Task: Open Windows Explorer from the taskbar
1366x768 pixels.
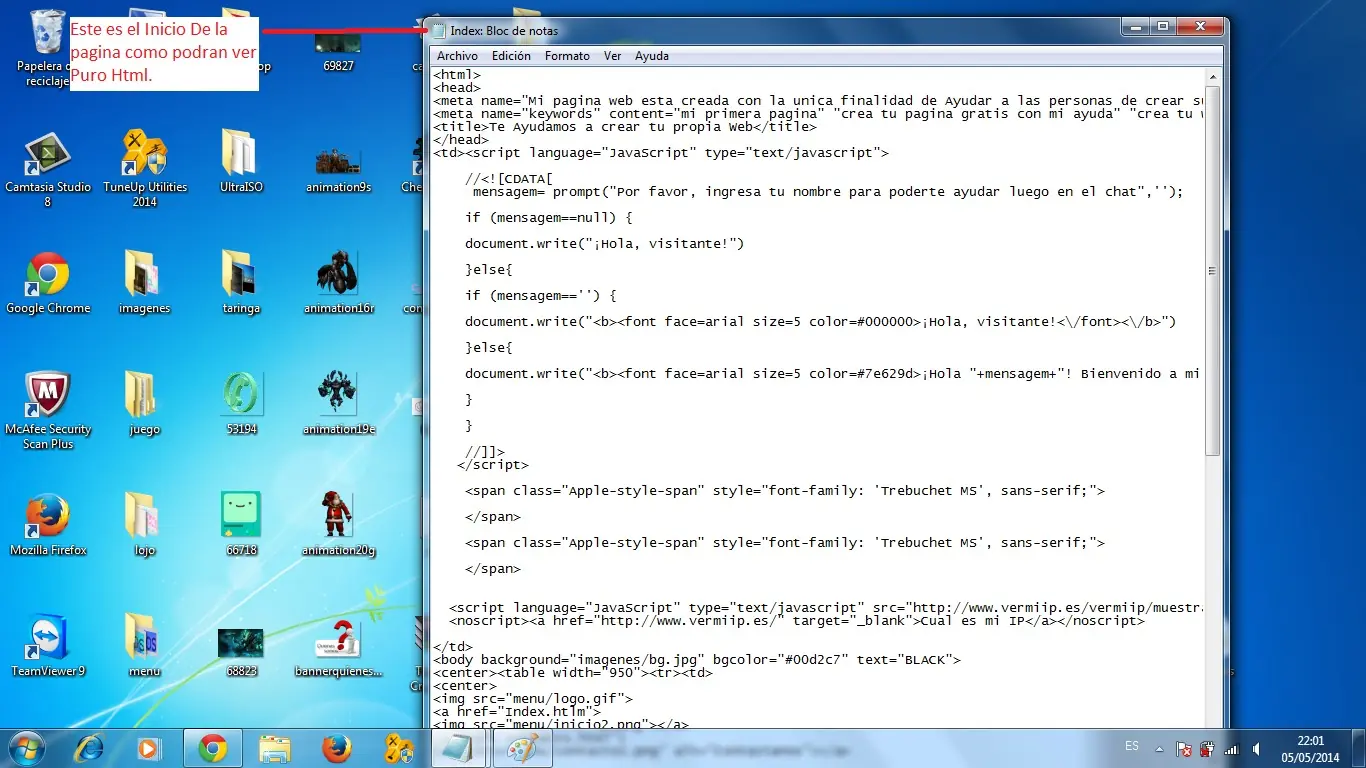Action: click(x=274, y=748)
